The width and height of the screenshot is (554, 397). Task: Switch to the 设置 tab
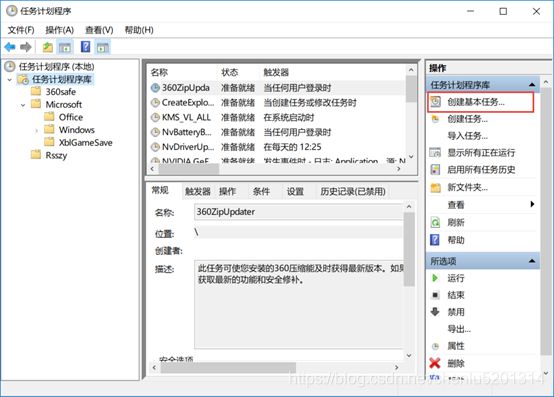click(295, 191)
